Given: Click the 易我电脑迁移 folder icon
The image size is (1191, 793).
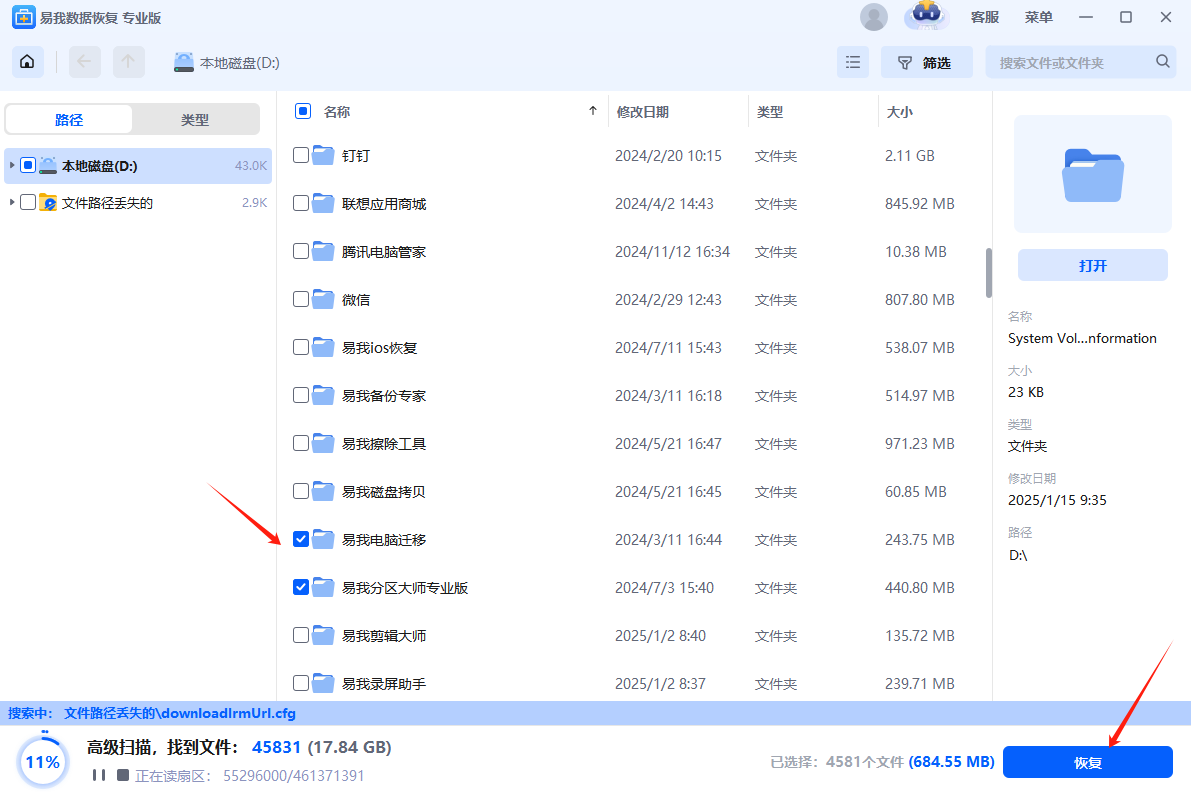Looking at the screenshot, I should point(324,539).
